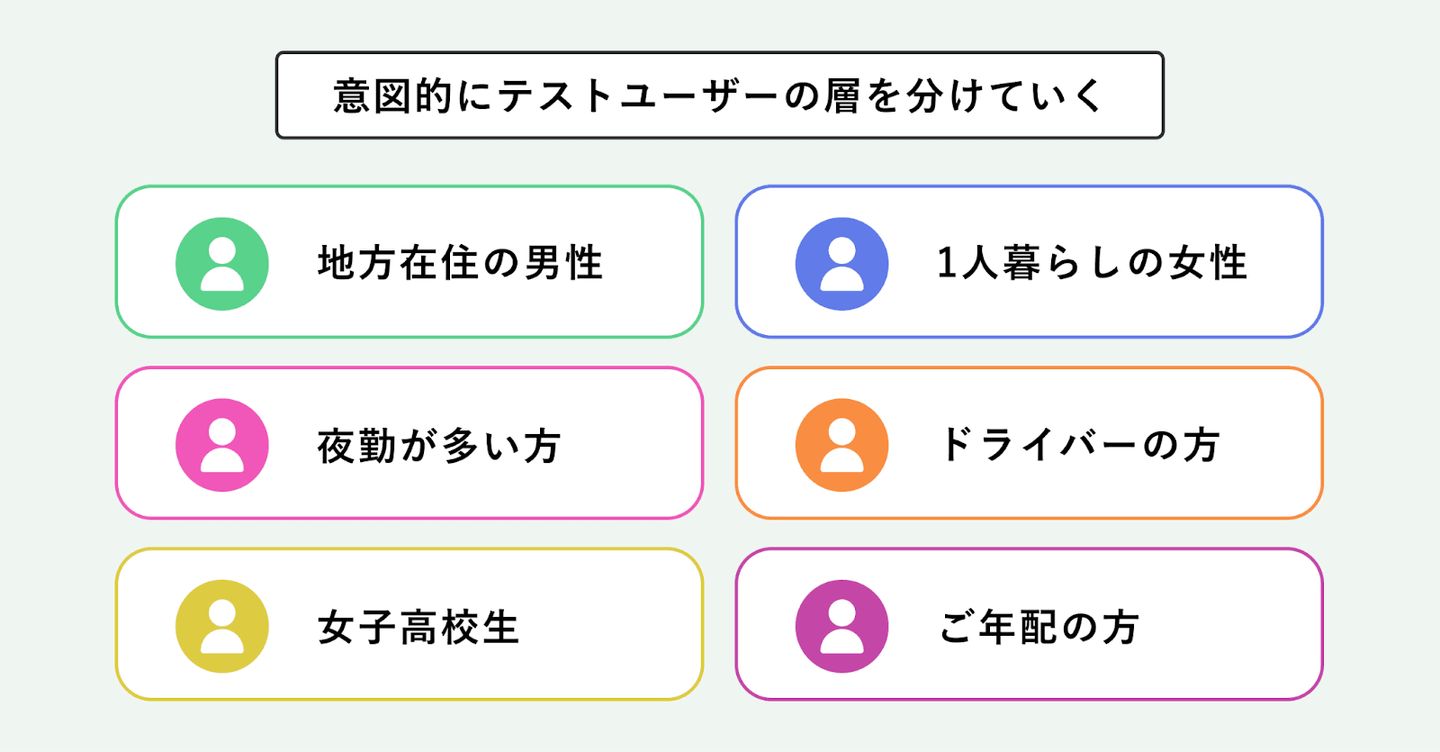Click the 1人暮らしの女性 label text

point(1092,263)
